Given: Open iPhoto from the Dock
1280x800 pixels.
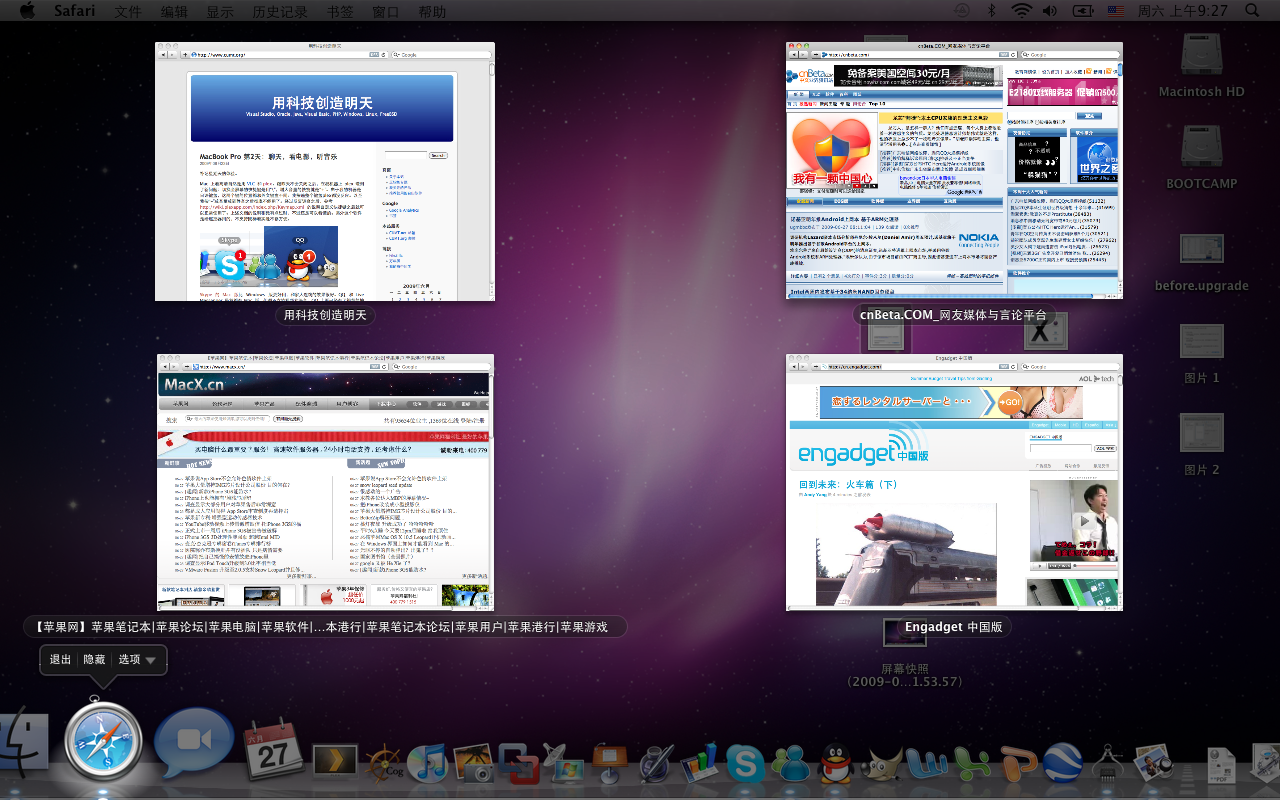Looking at the screenshot, I should [473, 762].
